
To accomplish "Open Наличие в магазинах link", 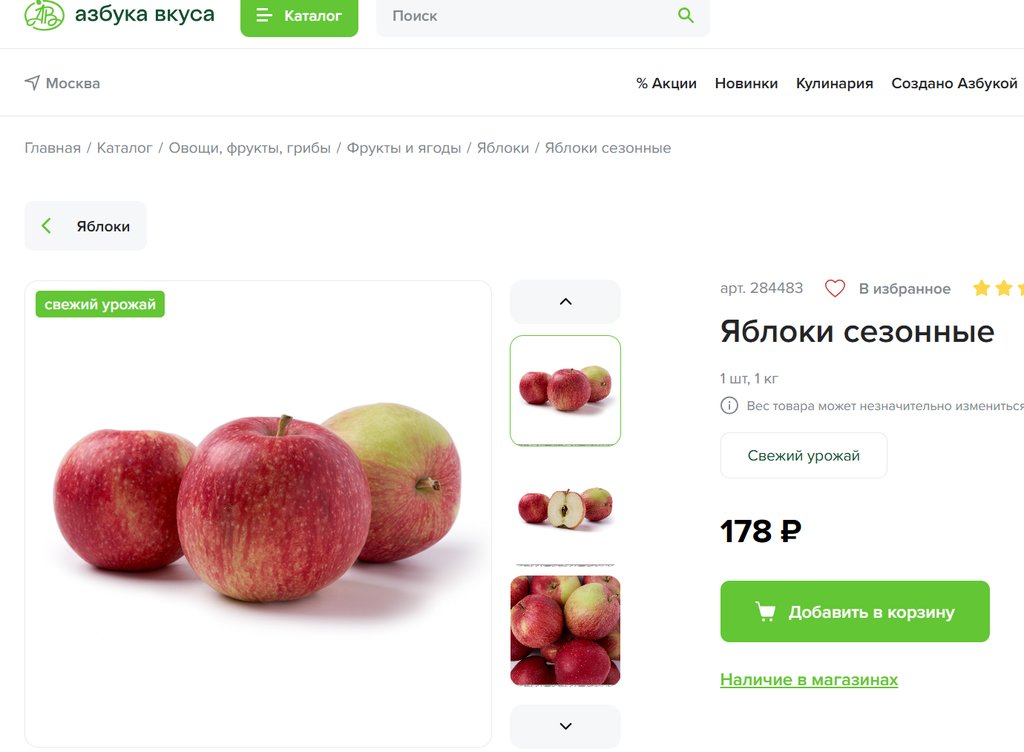I will tap(808, 680).
